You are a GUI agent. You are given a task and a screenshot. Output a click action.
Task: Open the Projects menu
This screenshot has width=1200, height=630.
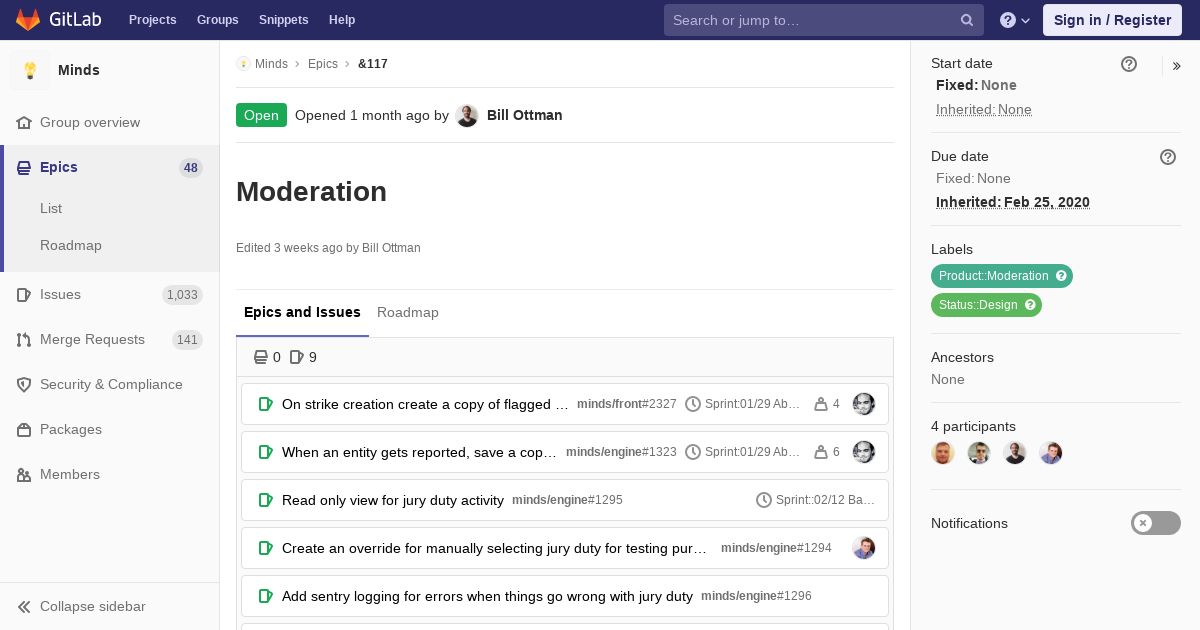coord(152,20)
